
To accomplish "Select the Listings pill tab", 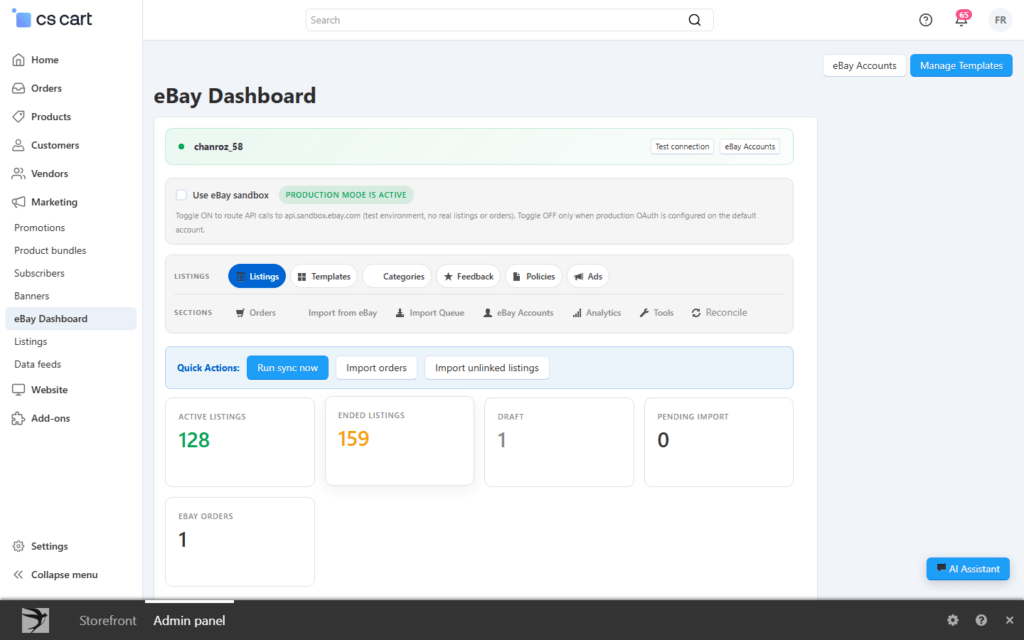I will tap(257, 276).
